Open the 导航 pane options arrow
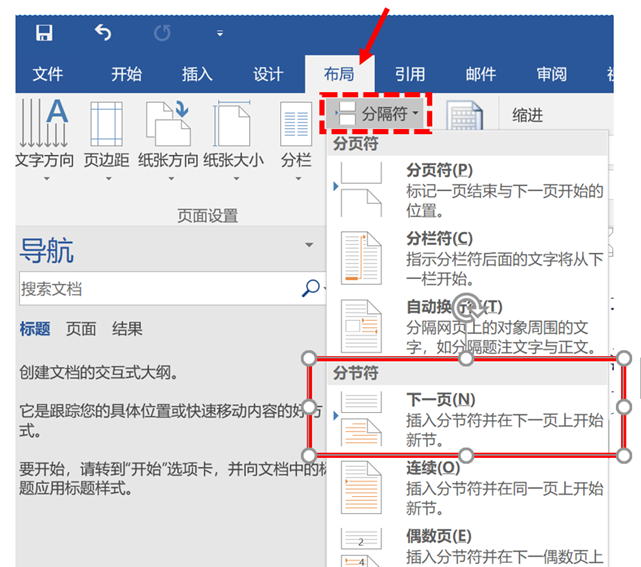The image size is (641, 567). pyautogui.click(x=309, y=245)
